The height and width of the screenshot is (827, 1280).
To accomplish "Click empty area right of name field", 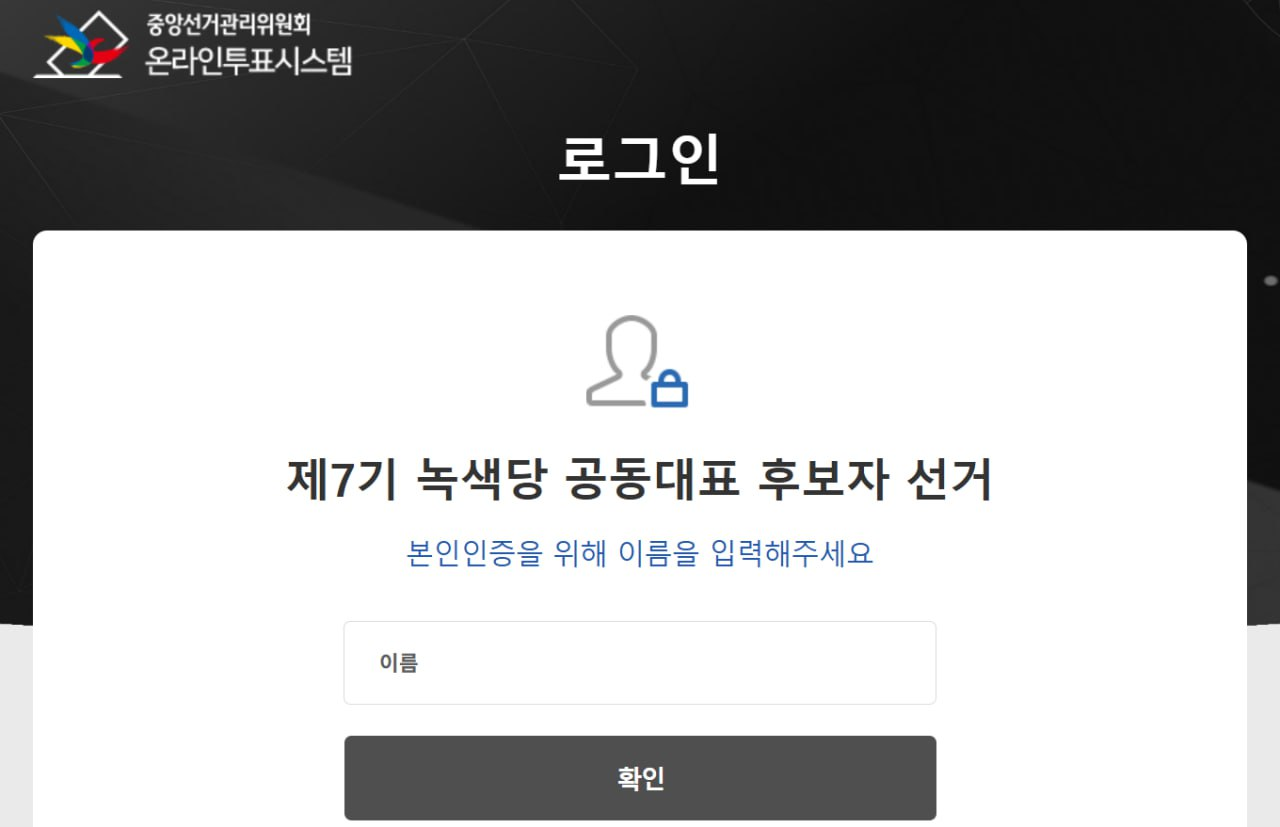I will coord(1090,663).
